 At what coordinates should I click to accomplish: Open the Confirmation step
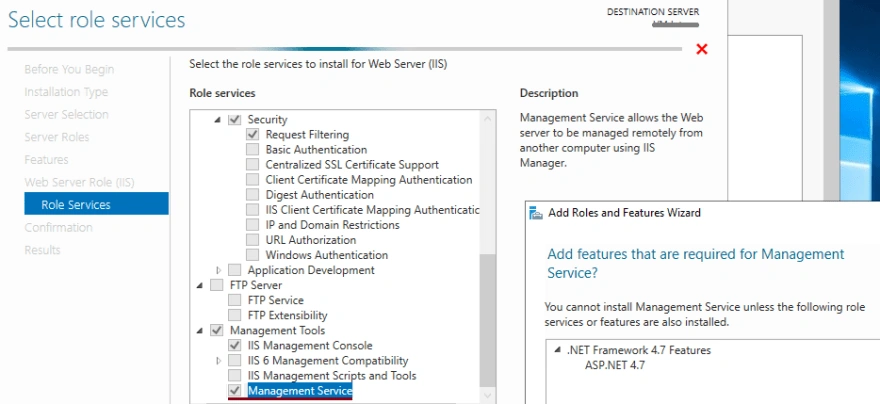tap(58, 227)
